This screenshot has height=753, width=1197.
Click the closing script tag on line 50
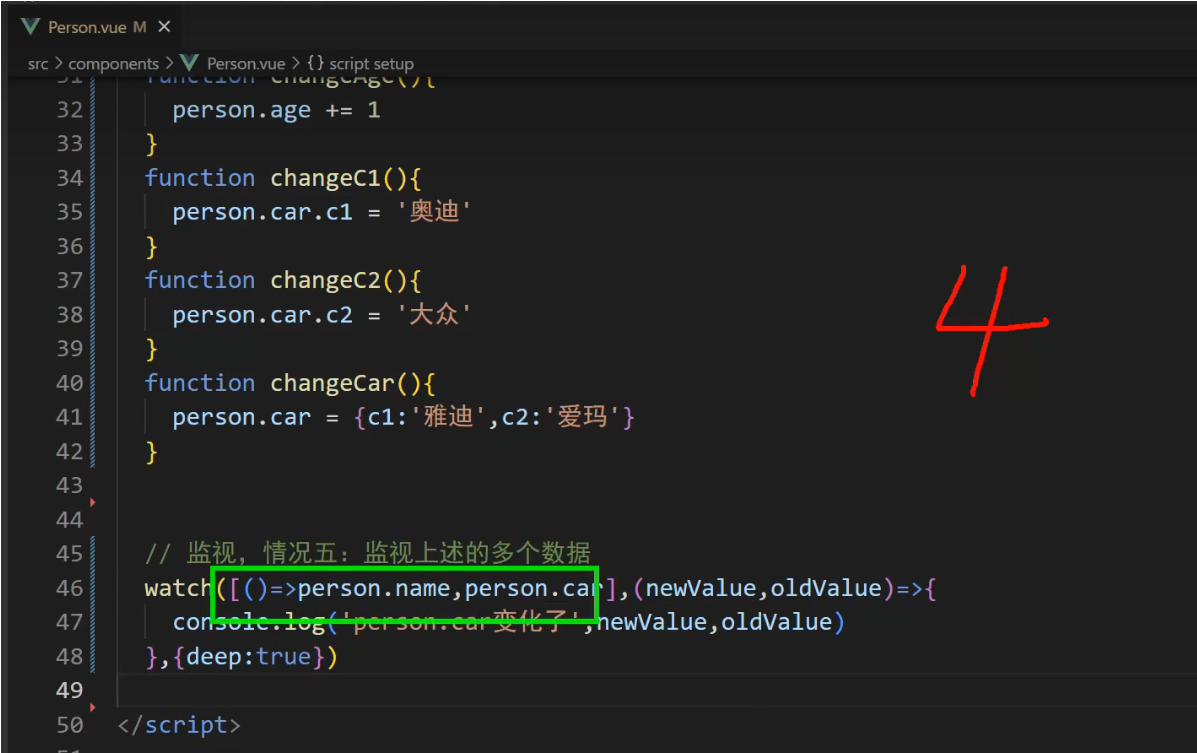pyautogui.click(x=179, y=725)
